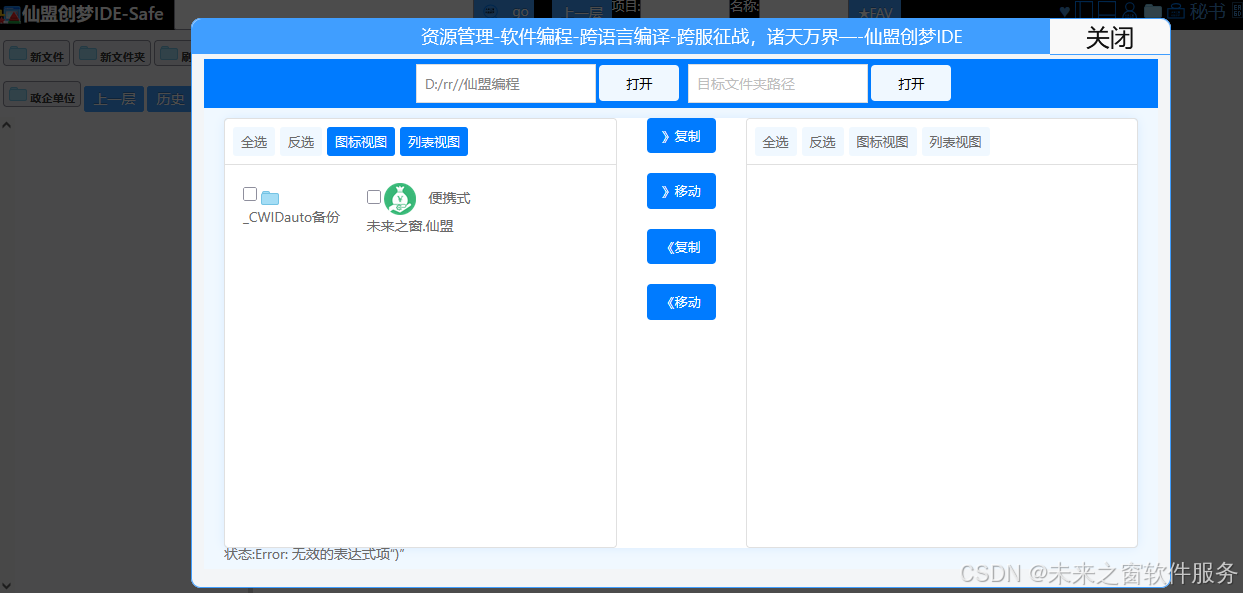Image resolution: width=1243 pixels, height=593 pixels.
Task: Click the green money-bag 未来之窗 icon
Action: click(400, 198)
